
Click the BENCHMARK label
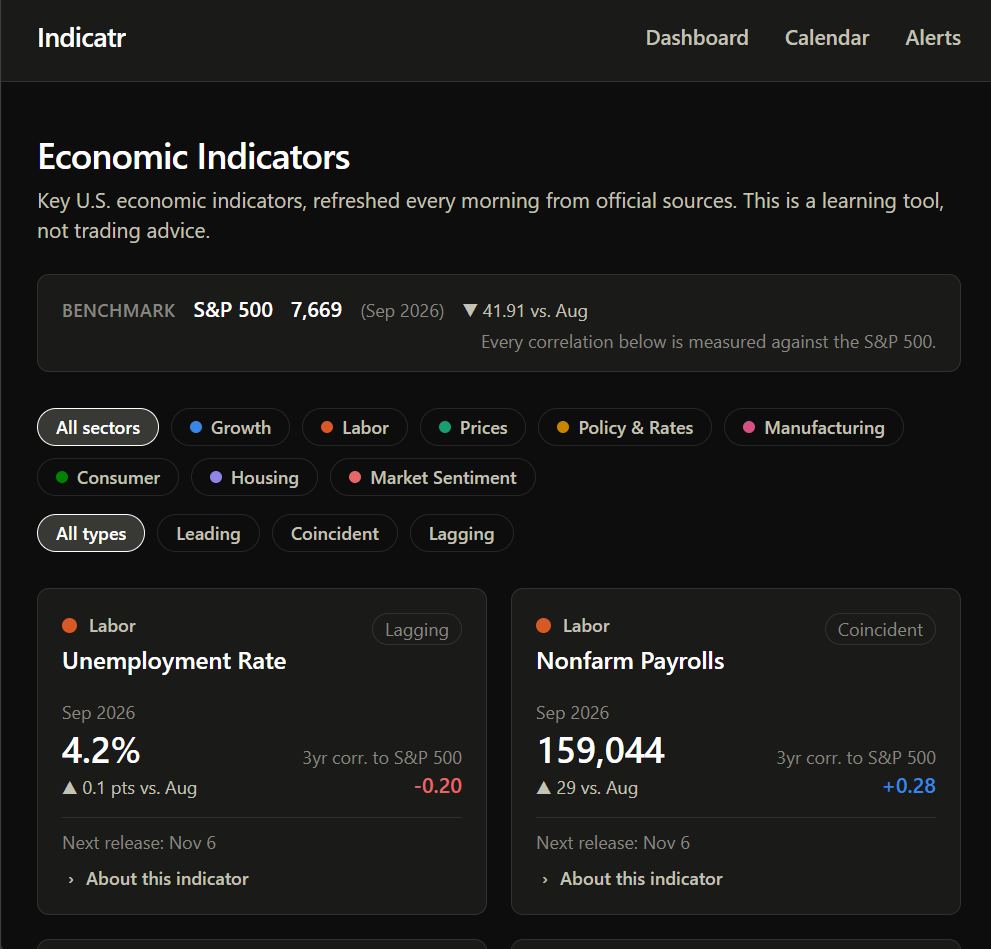click(x=119, y=311)
